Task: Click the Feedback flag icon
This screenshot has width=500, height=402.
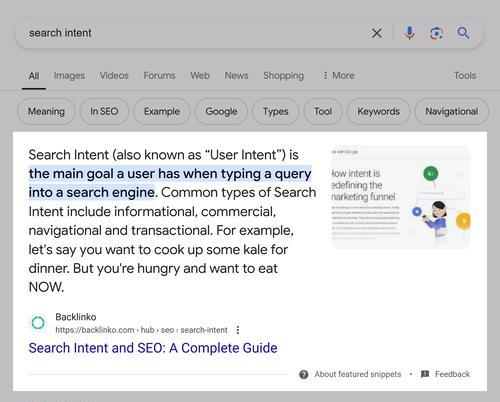Action: [425, 374]
